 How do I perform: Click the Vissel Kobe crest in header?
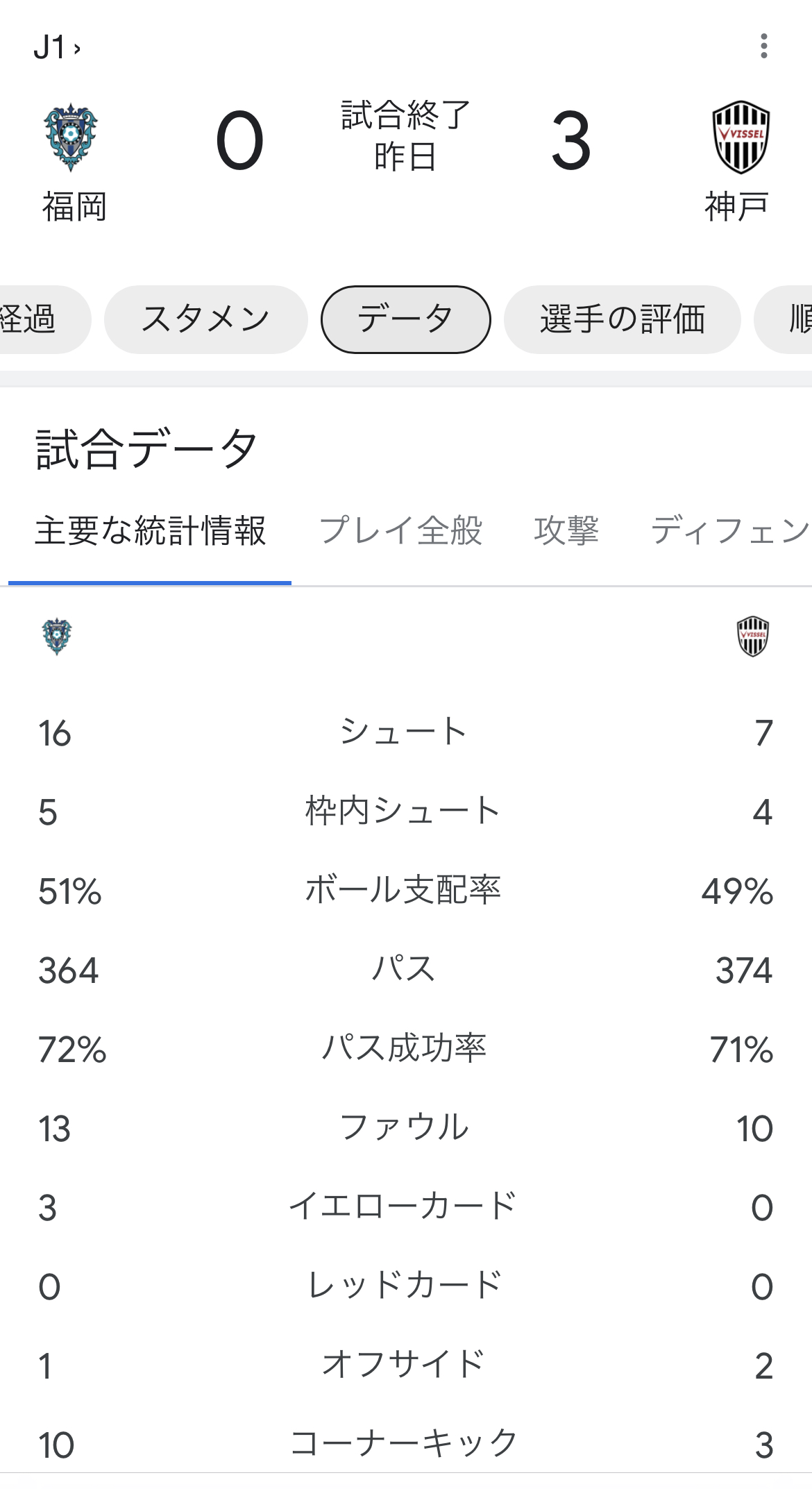(x=741, y=137)
